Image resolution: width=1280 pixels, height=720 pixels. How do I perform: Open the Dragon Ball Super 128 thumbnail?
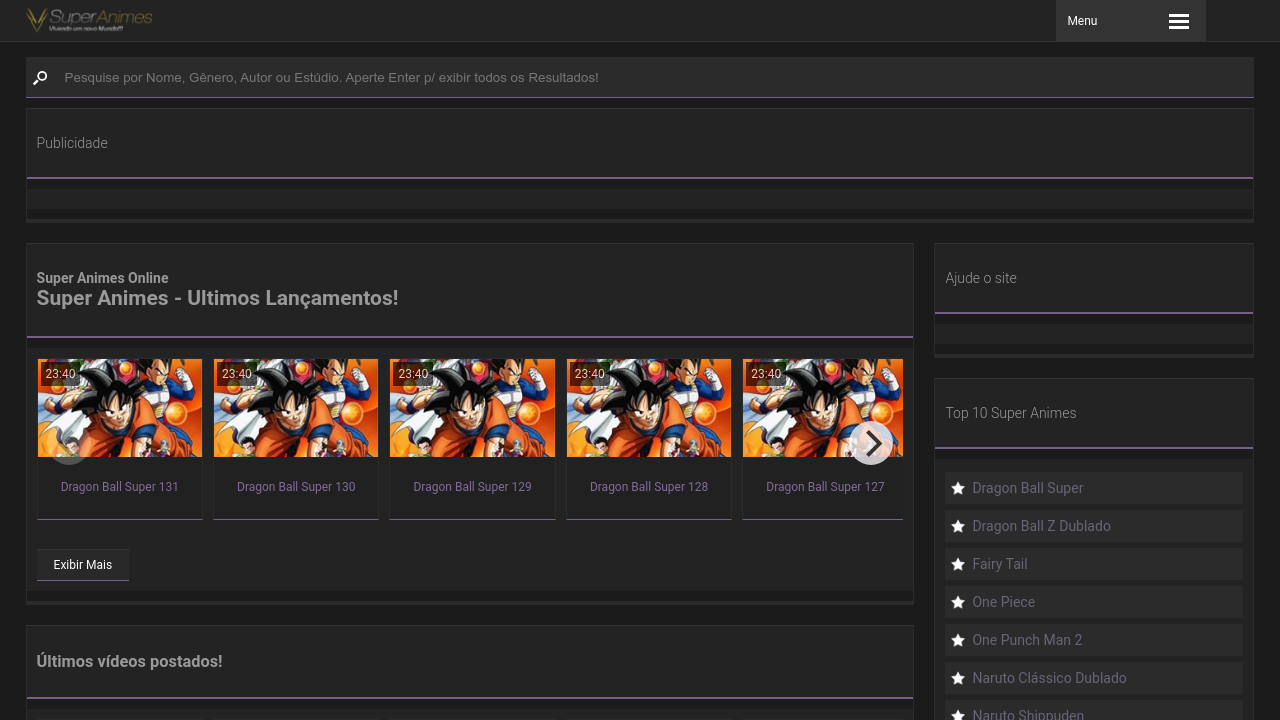click(x=649, y=408)
